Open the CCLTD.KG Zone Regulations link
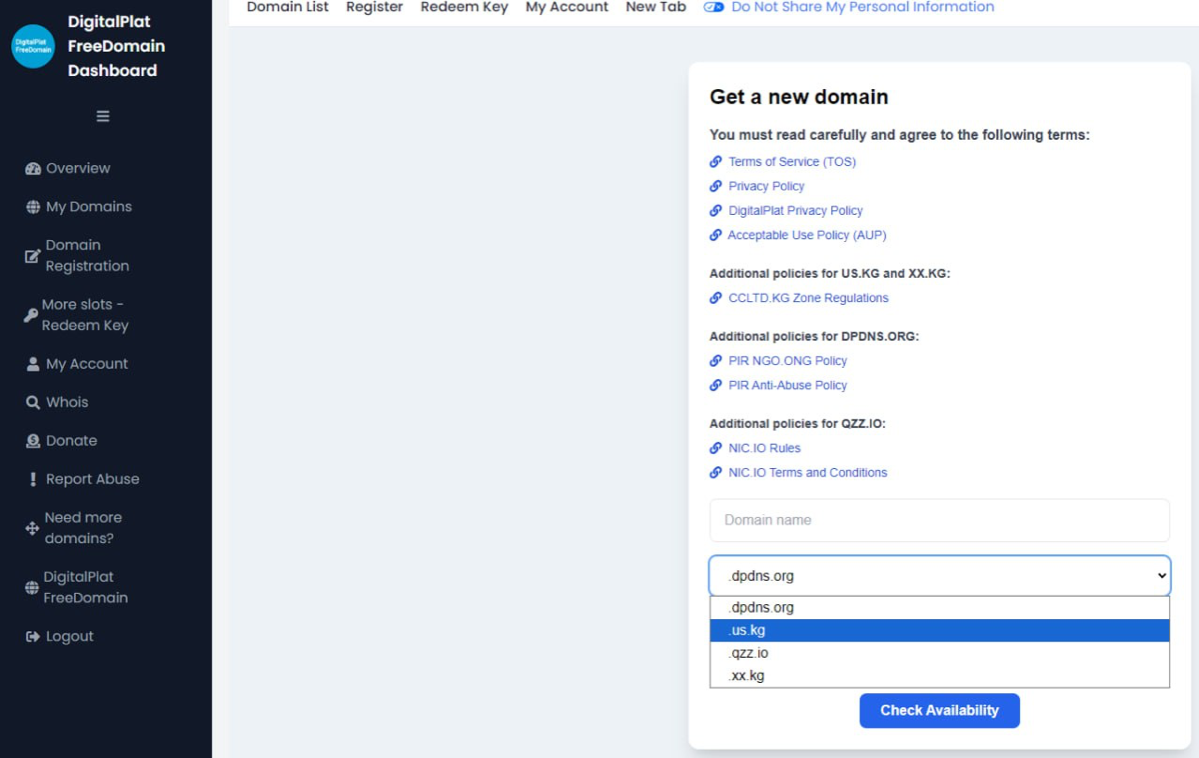Viewport: 1199px width, 758px height. [x=808, y=298]
